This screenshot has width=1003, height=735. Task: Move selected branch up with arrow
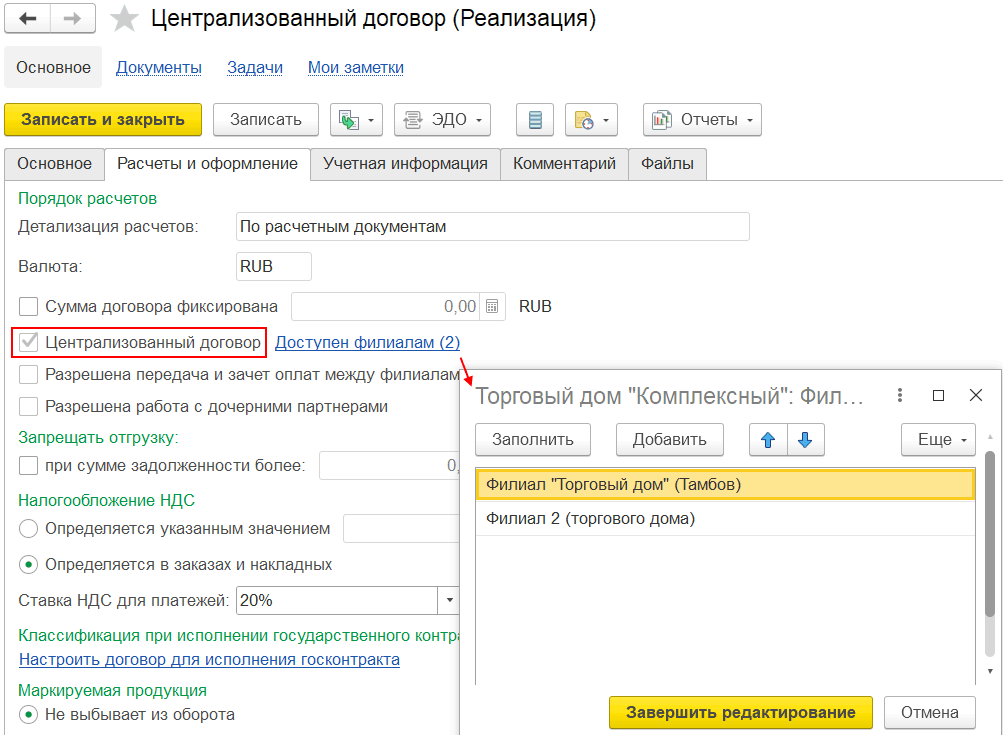[x=768, y=439]
